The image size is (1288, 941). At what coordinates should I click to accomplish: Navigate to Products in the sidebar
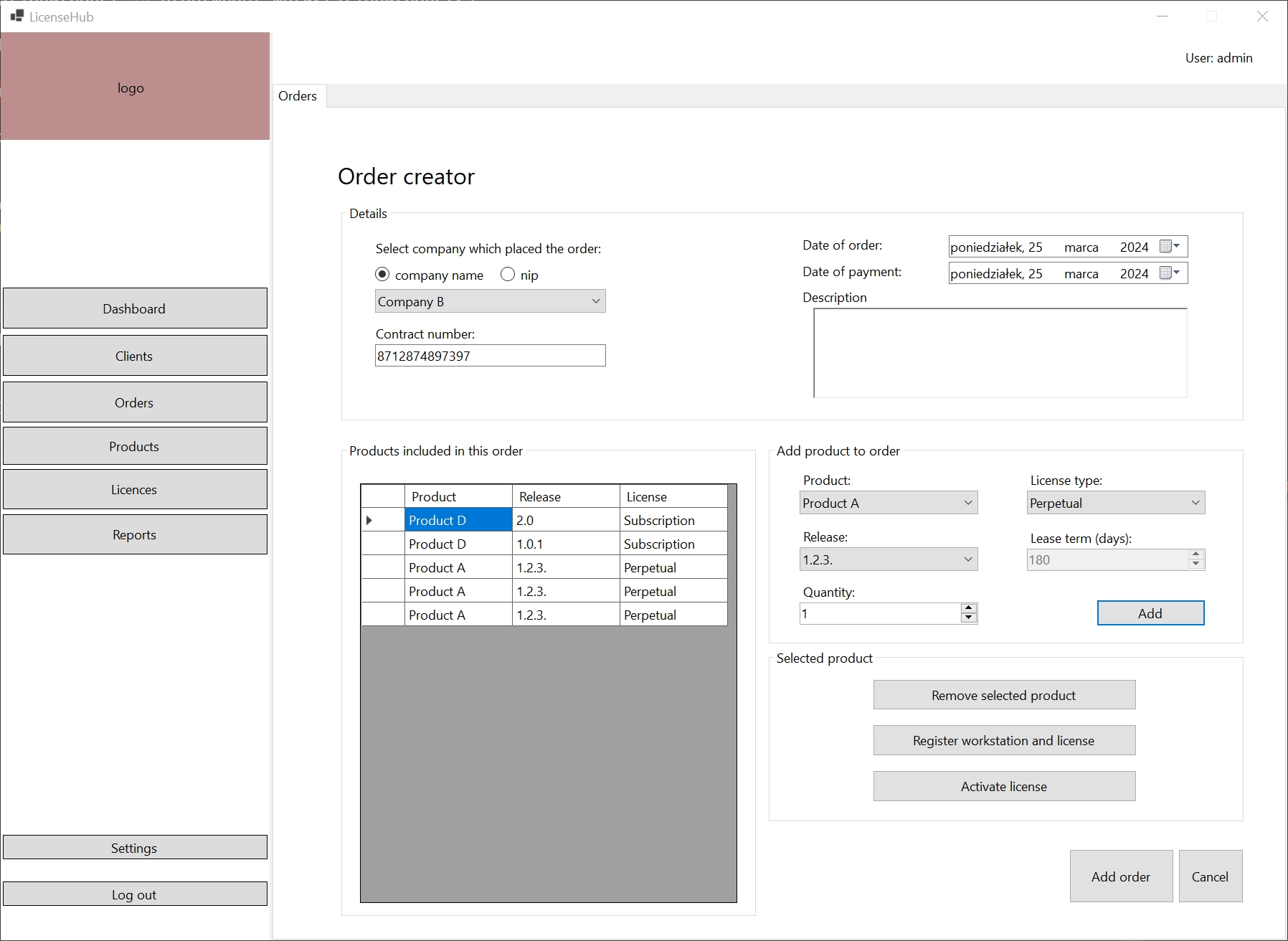tap(135, 446)
